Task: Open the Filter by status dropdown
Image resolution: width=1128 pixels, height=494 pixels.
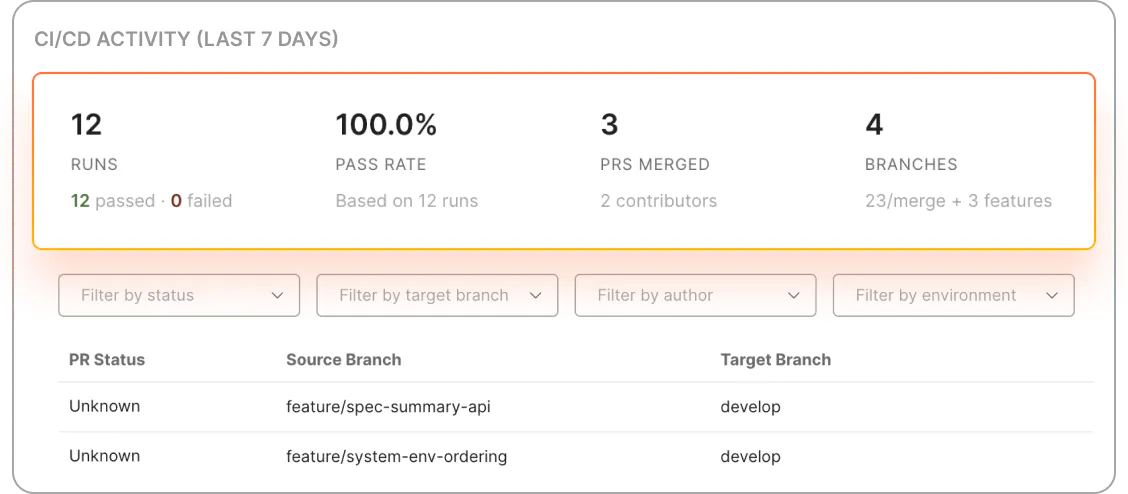Action: pyautogui.click(x=178, y=295)
